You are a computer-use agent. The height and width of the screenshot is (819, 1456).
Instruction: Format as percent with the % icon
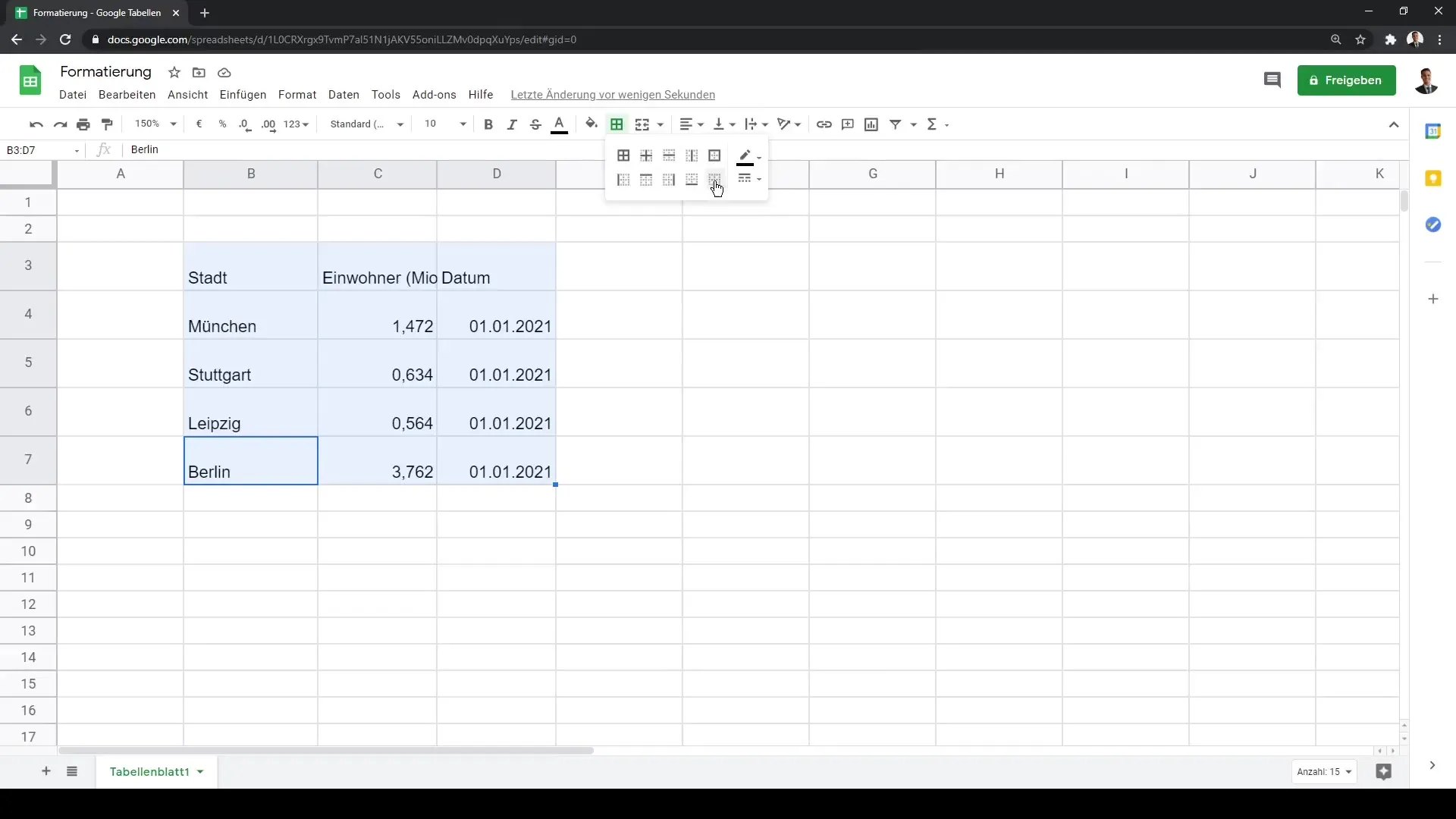(222, 124)
